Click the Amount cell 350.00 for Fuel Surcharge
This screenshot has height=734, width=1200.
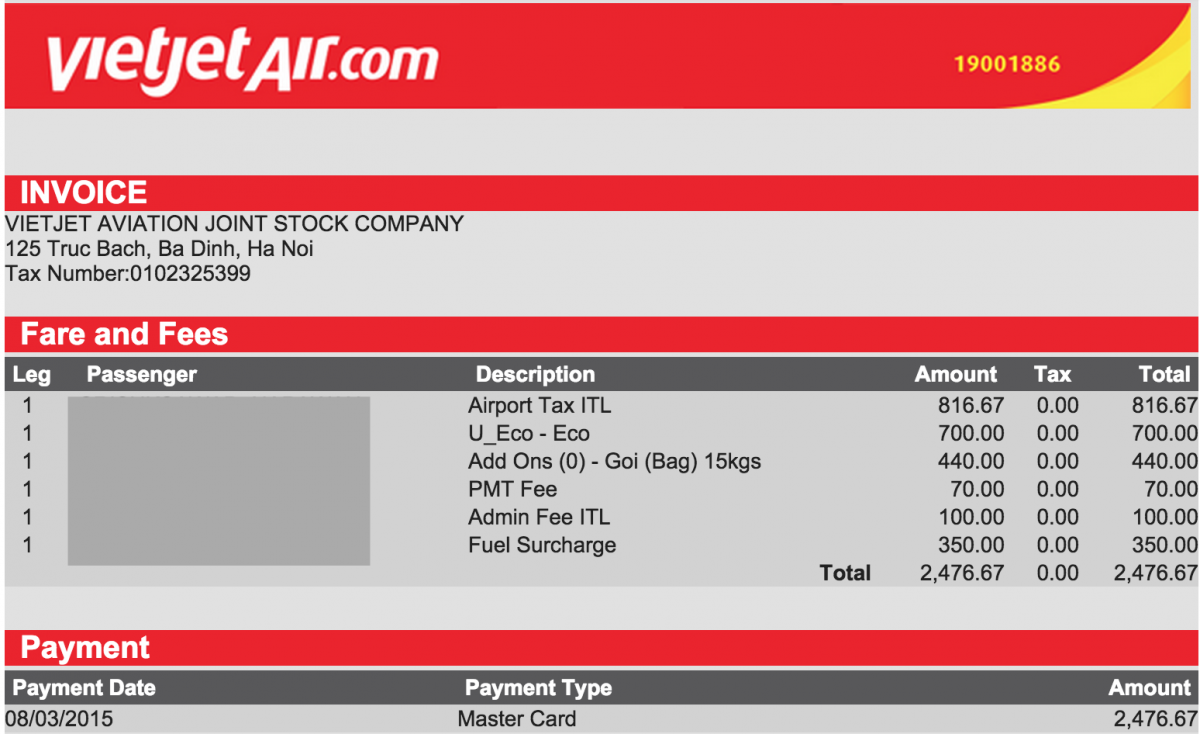coord(971,546)
